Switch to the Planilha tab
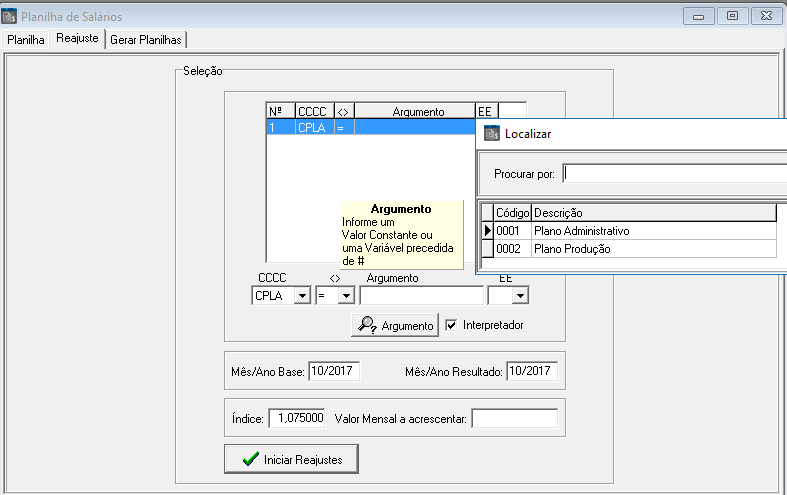This screenshot has width=787, height=495. pyautogui.click(x=26, y=39)
